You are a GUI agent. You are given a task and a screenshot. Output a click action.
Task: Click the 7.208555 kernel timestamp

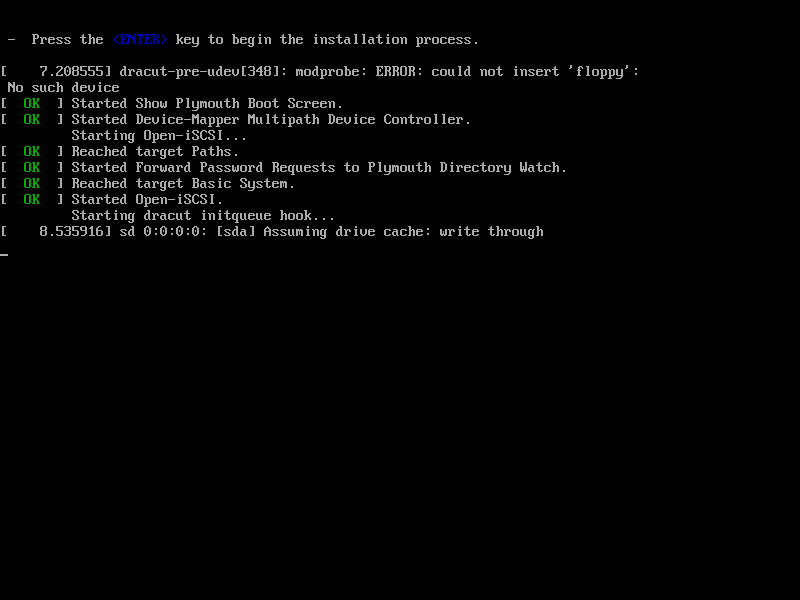[72, 71]
